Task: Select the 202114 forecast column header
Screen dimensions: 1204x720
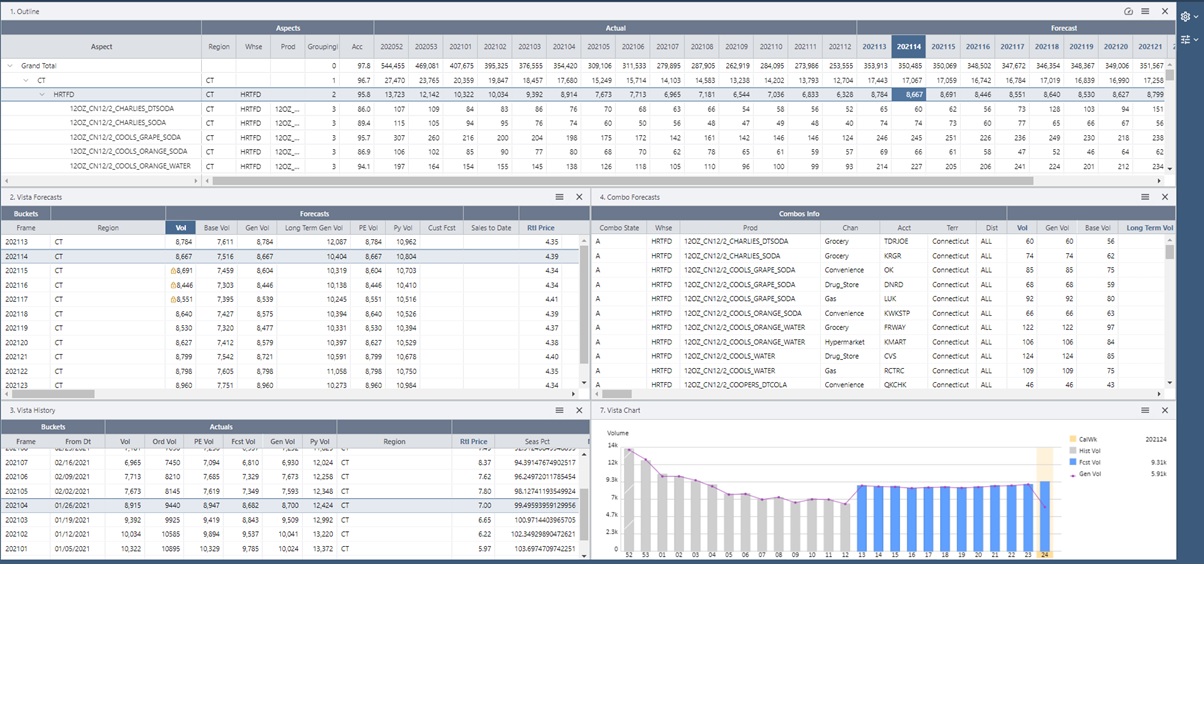Action: (x=908, y=46)
